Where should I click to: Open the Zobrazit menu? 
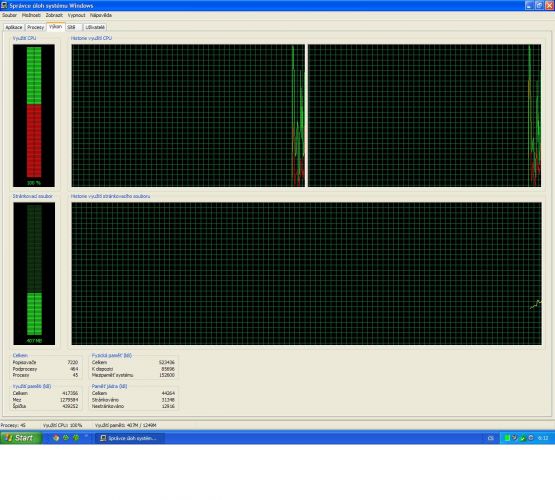tap(54, 15)
